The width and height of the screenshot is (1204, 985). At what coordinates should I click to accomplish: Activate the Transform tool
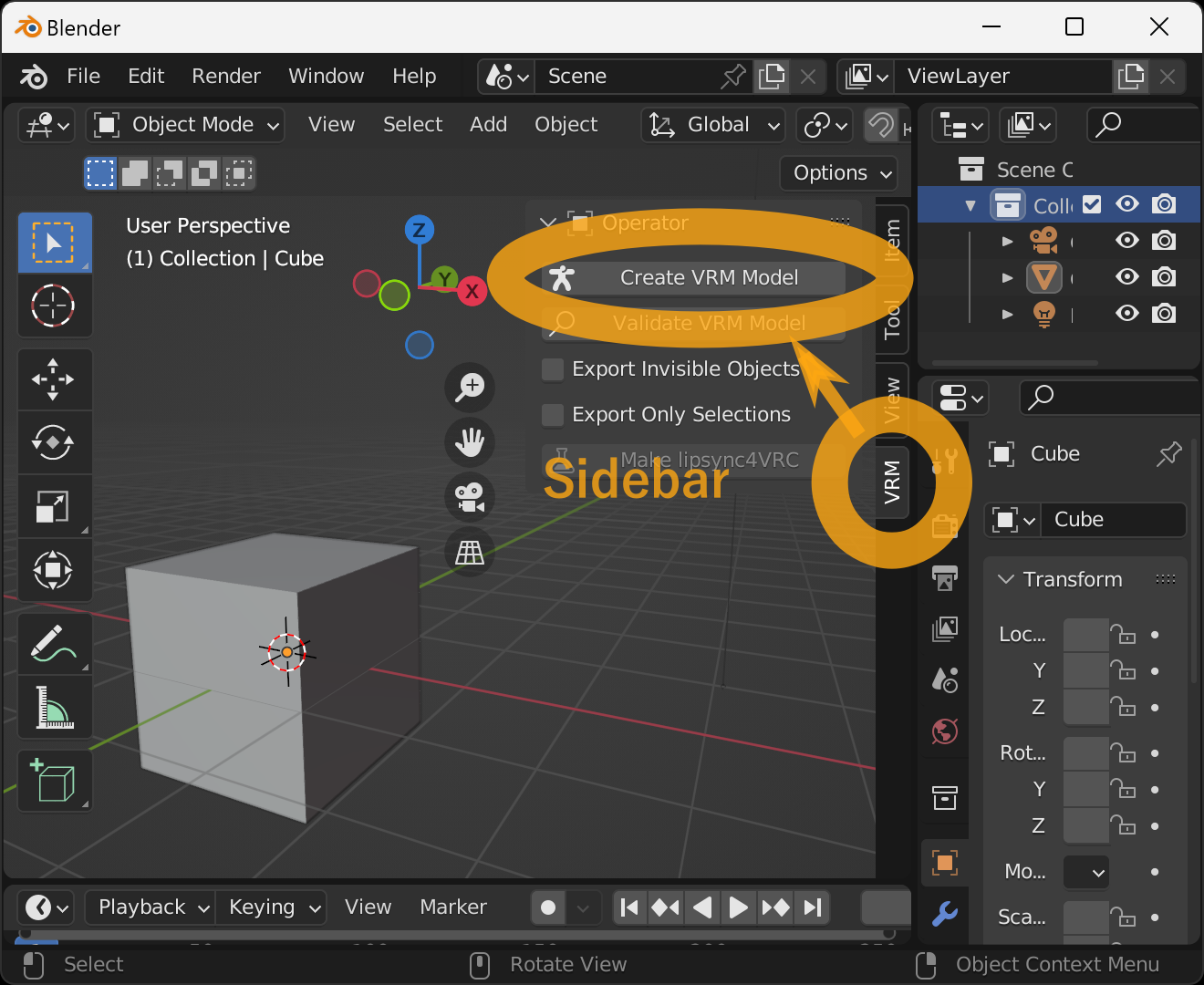pos(54,570)
